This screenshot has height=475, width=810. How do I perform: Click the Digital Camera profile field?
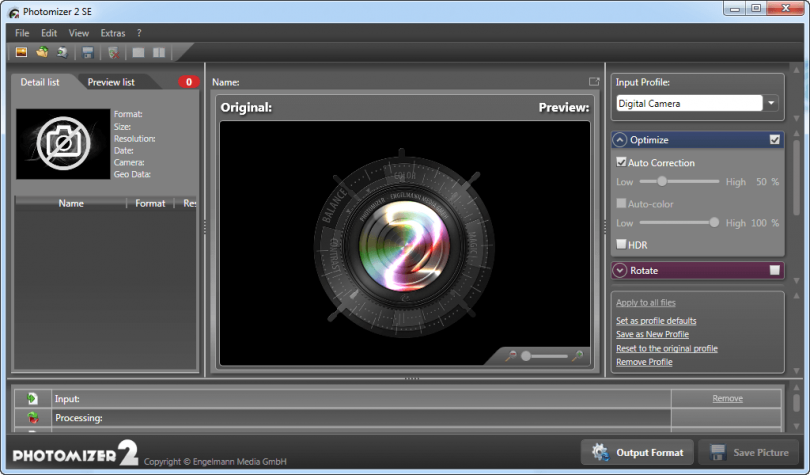(x=689, y=103)
